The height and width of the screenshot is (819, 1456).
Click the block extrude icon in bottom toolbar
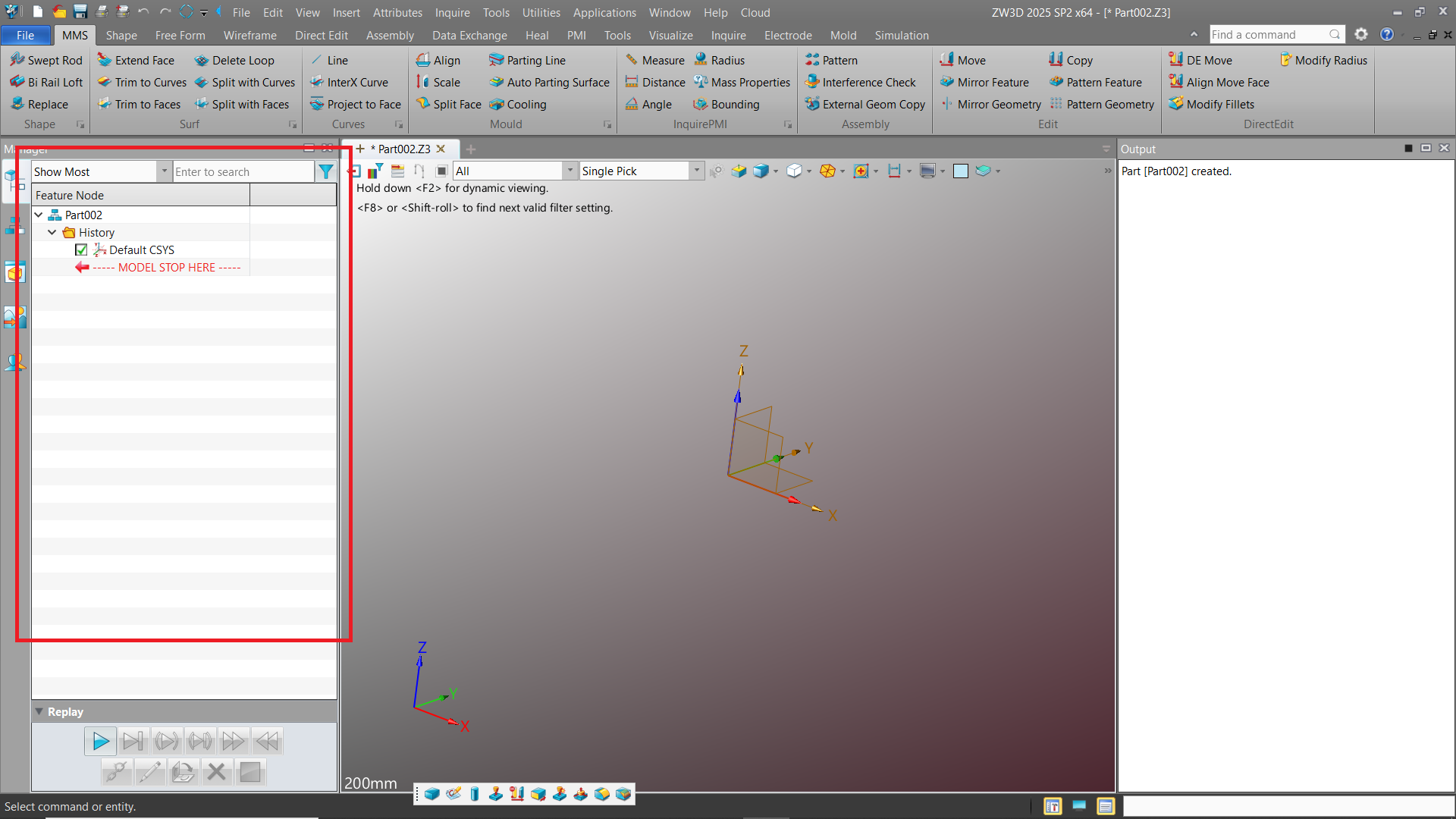click(432, 794)
